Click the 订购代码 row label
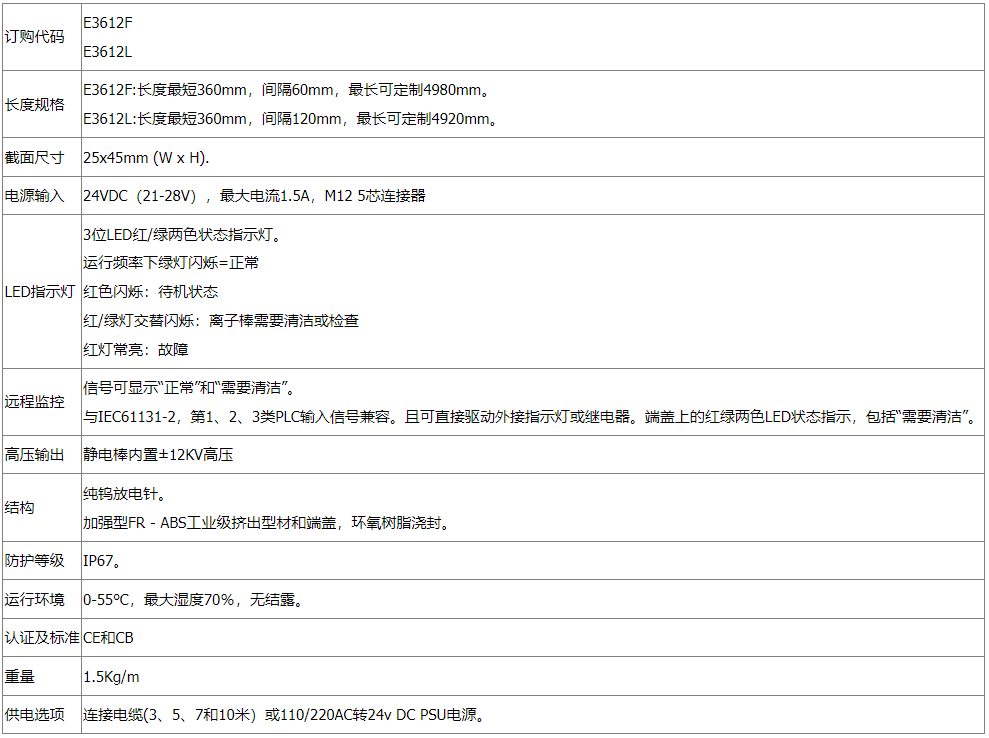This screenshot has height=738, width=989. click(x=35, y=37)
